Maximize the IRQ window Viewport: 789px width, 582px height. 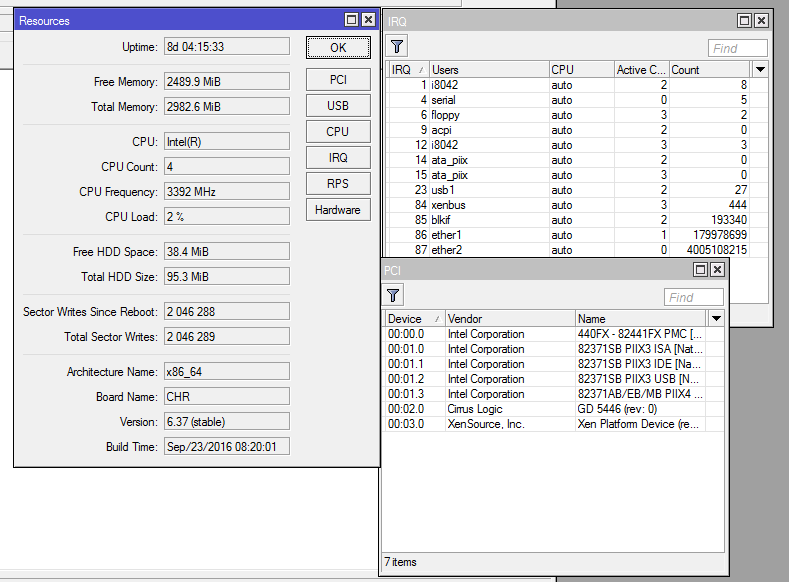[x=744, y=21]
